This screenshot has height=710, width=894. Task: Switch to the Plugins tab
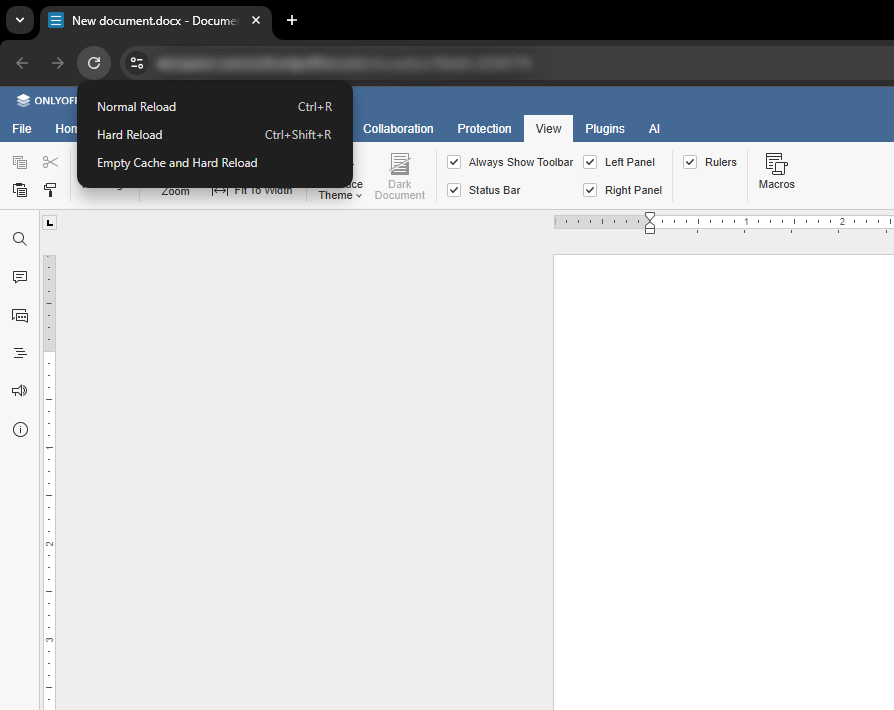(604, 128)
